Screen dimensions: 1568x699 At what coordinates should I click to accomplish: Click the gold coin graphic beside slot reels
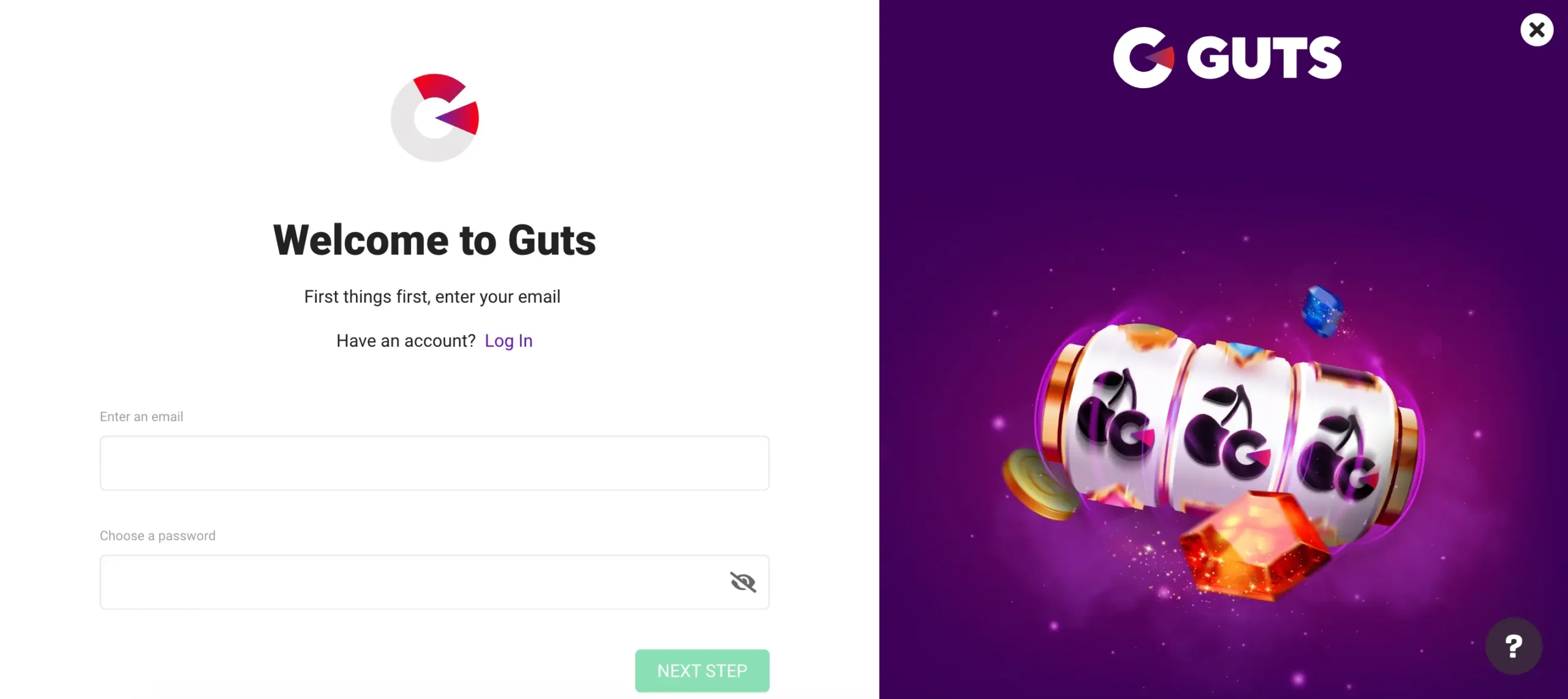pos(1039,484)
